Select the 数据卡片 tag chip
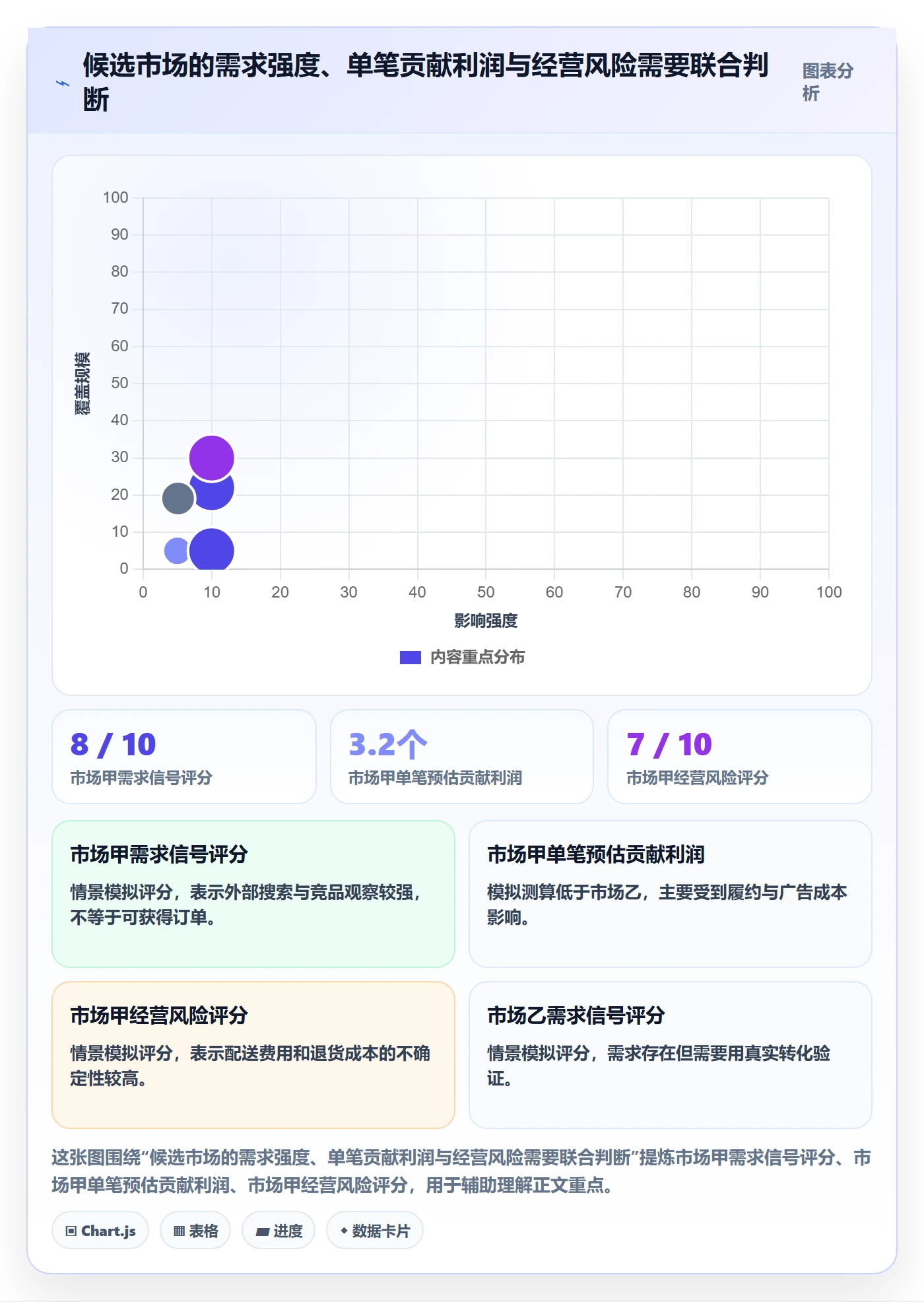This screenshot has height=1302, width=924. (x=375, y=1231)
